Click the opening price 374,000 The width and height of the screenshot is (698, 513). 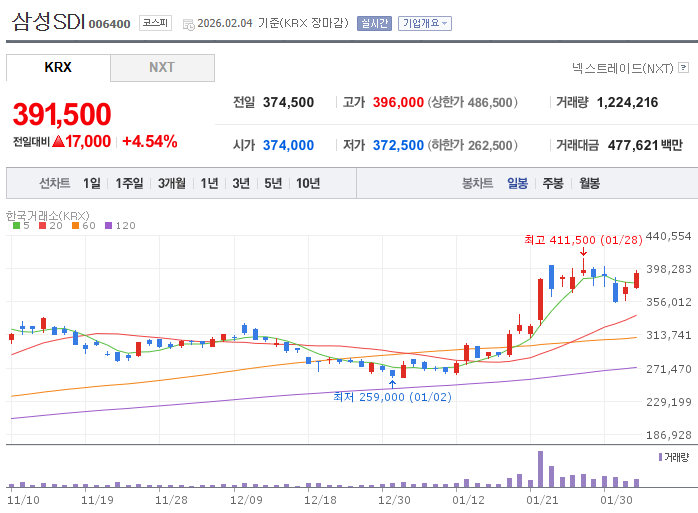(x=288, y=145)
